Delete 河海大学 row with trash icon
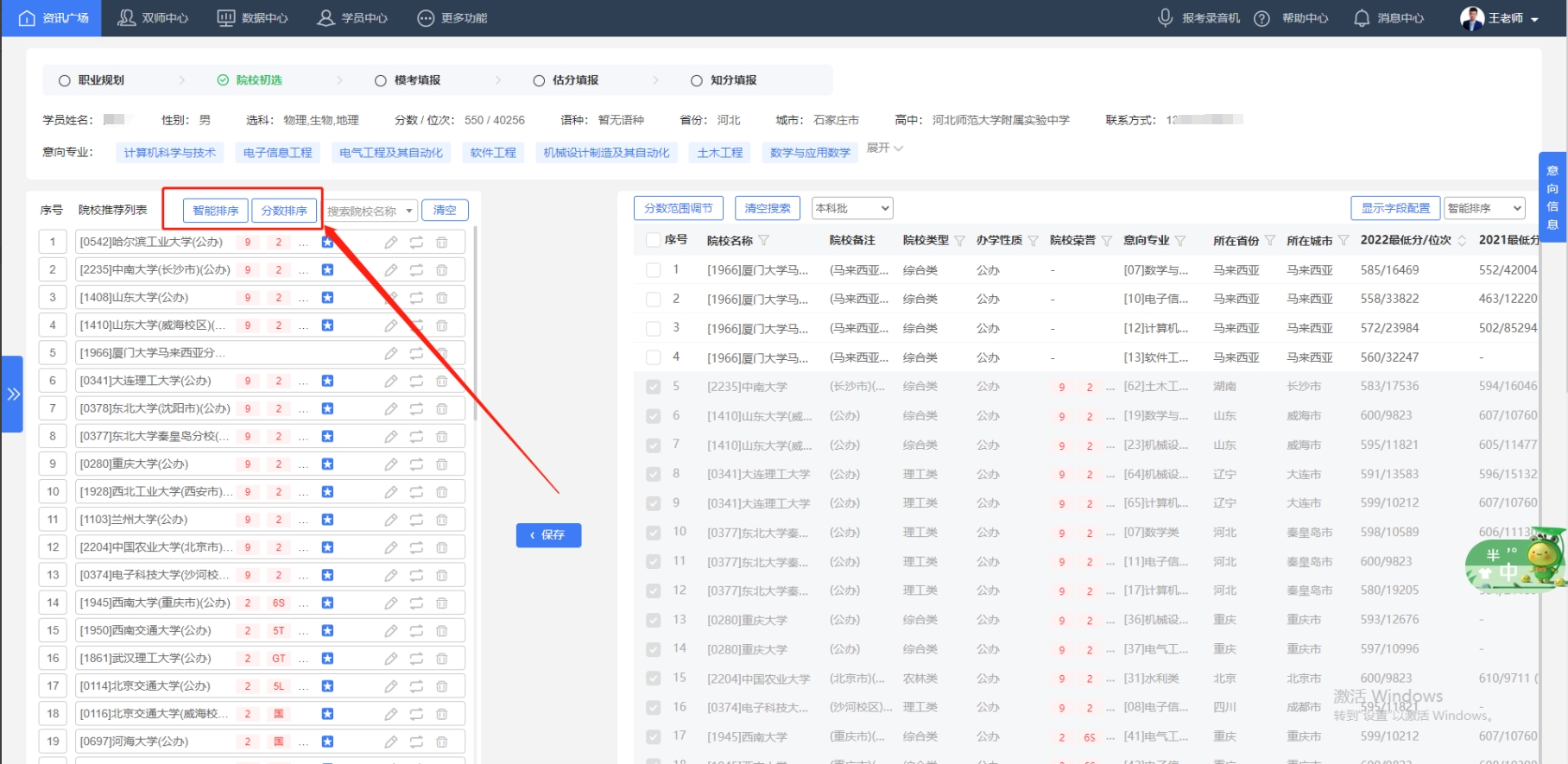Image resolution: width=1568 pixels, height=764 pixels. pyautogui.click(x=441, y=742)
